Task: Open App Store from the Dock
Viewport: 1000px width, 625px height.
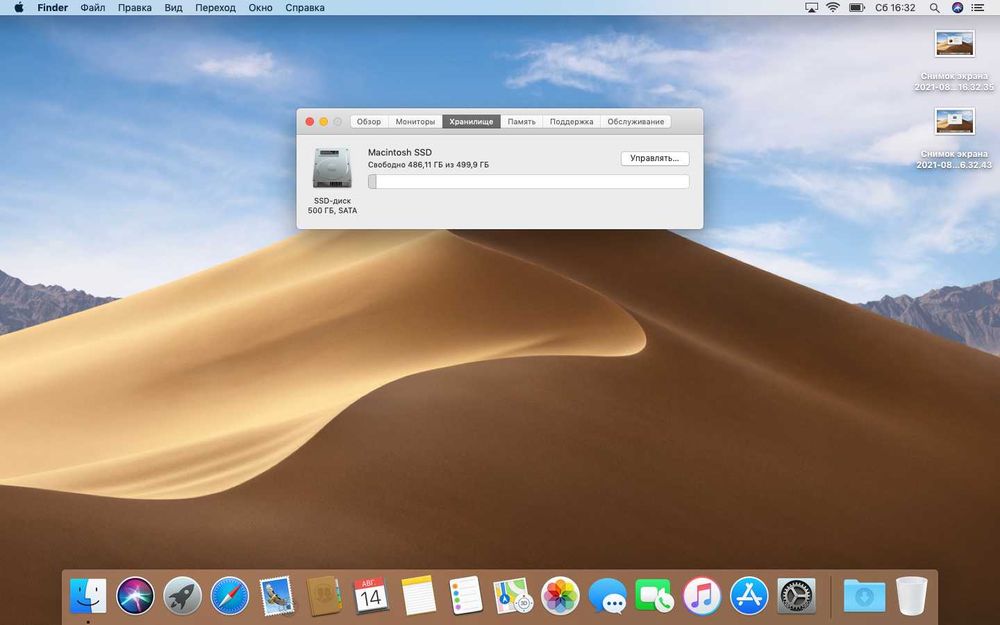Action: 749,596
